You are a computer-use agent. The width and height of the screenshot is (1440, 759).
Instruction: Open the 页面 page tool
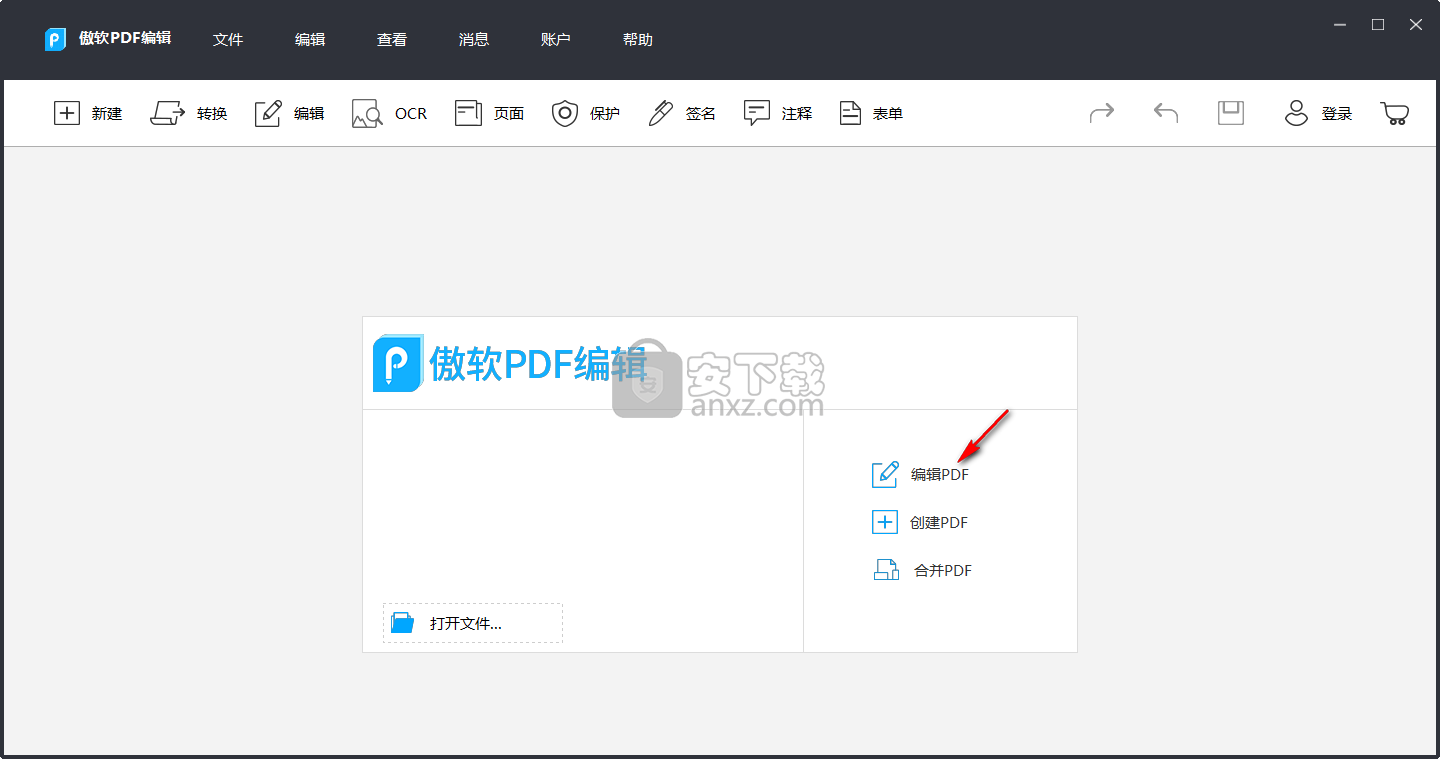click(489, 113)
